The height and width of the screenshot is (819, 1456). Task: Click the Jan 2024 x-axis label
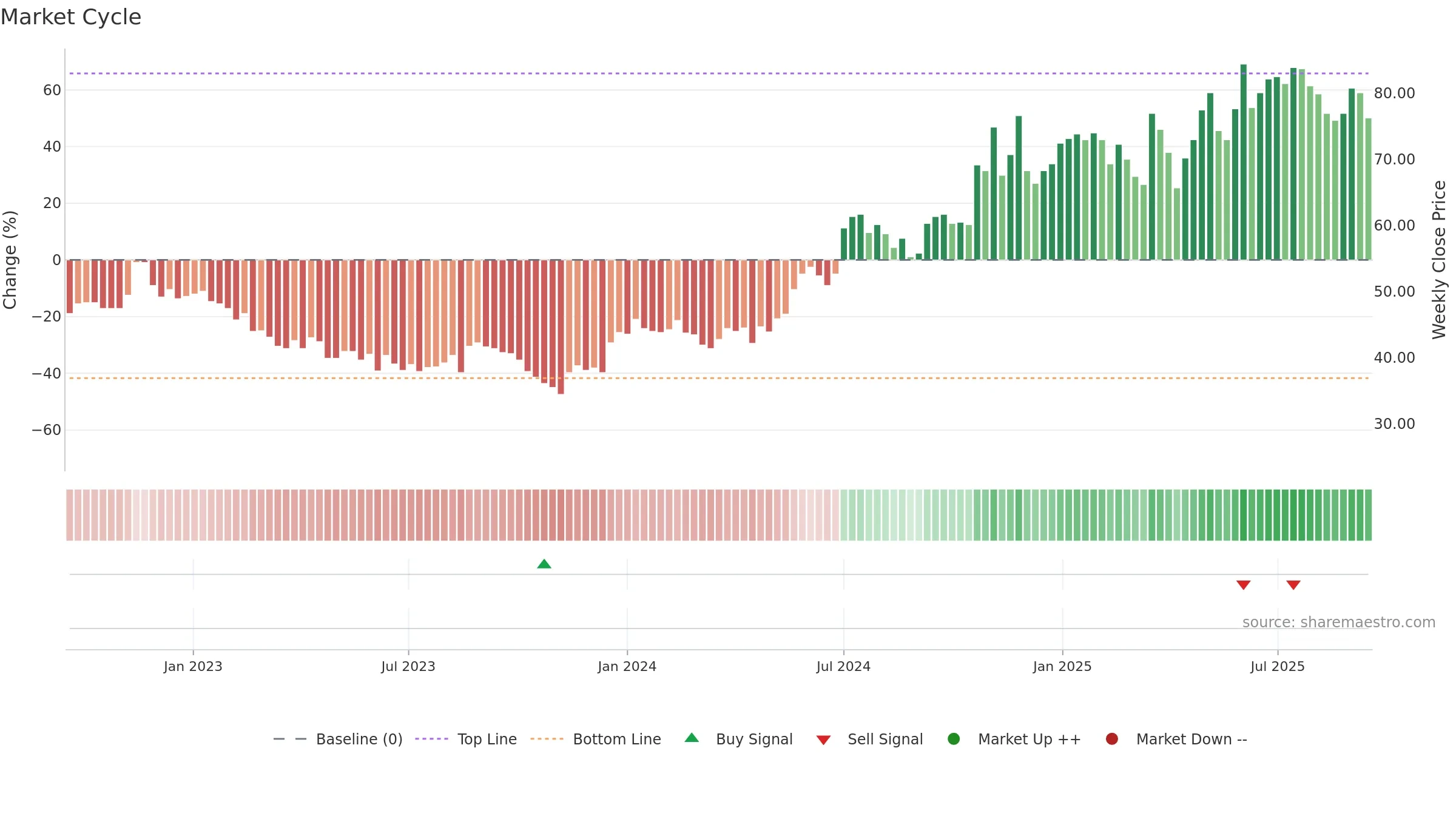point(627,667)
